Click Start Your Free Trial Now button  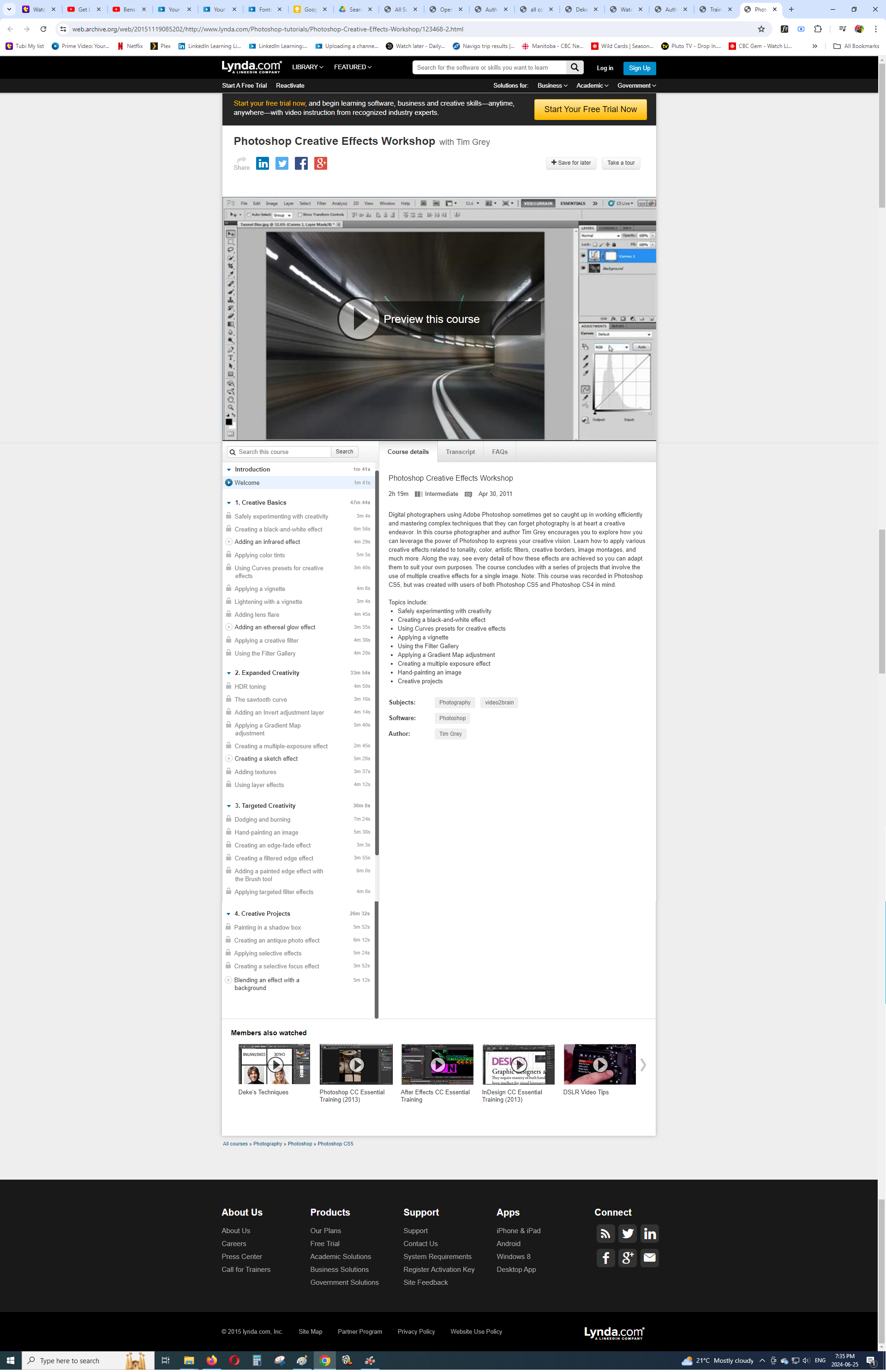590,109
